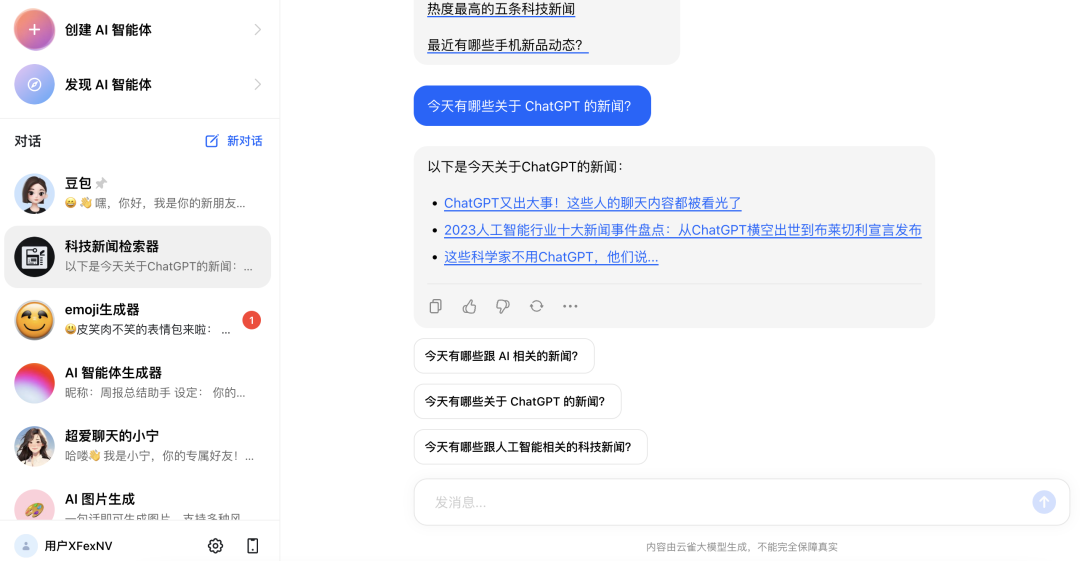Click the compass icon for discovering AI agents
This screenshot has height=561, width=1080.
tap(34, 84)
